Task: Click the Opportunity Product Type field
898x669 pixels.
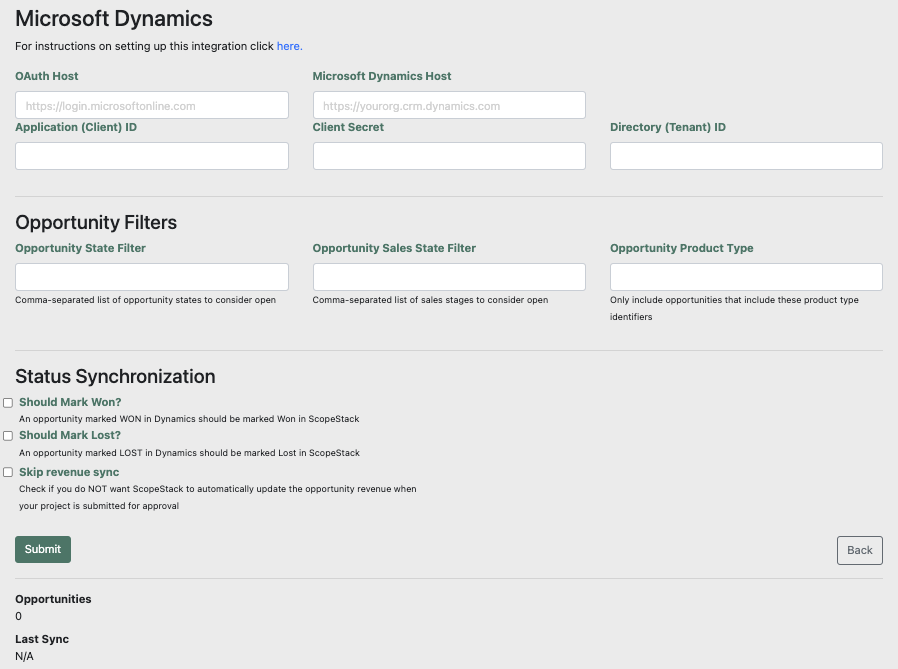Action: point(745,276)
